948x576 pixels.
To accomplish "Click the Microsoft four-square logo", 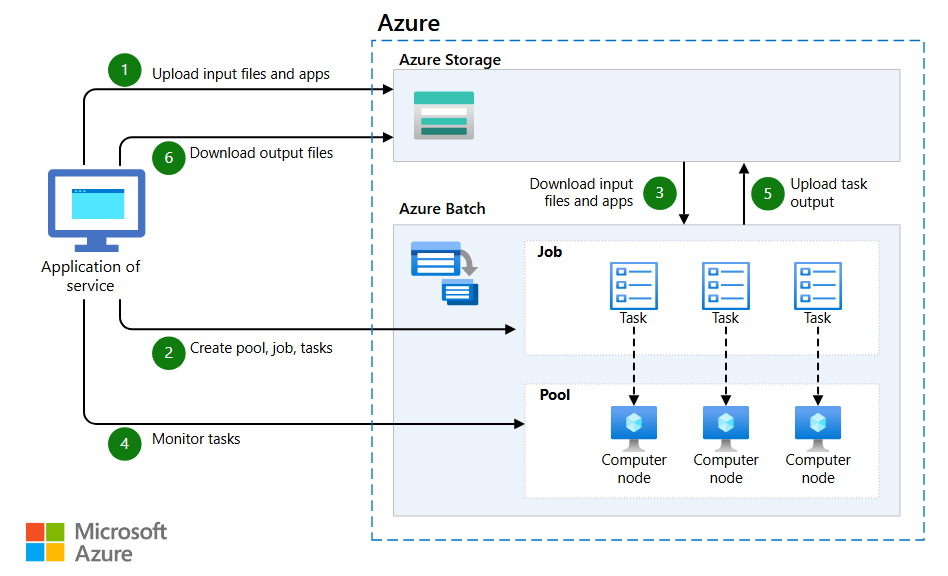I will [x=45, y=542].
